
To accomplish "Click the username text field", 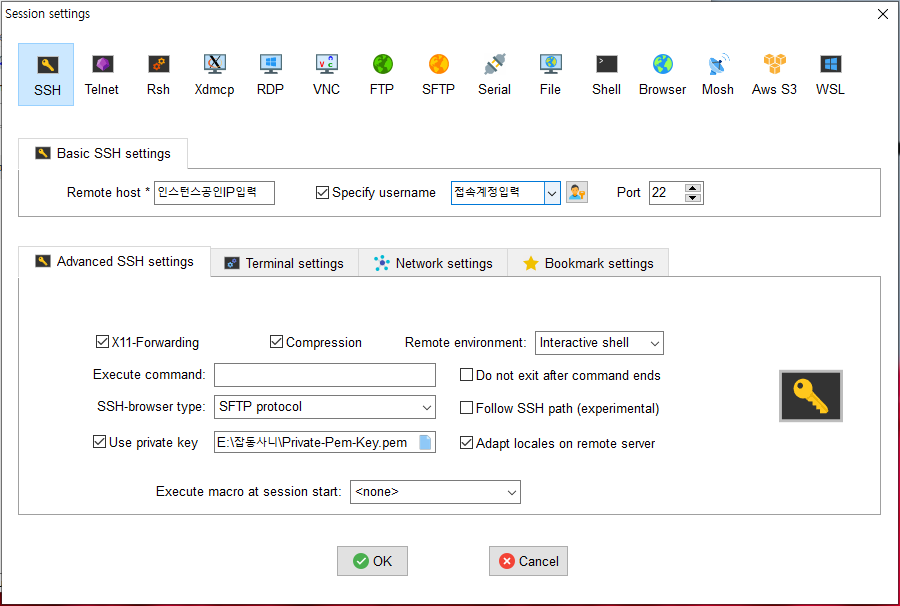I will click(x=498, y=193).
